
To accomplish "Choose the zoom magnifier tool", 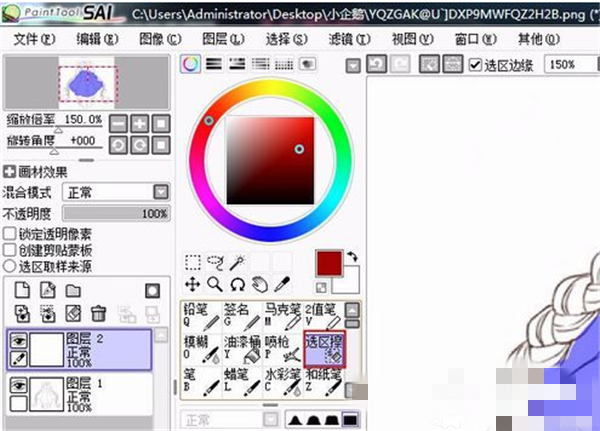I will (x=215, y=284).
